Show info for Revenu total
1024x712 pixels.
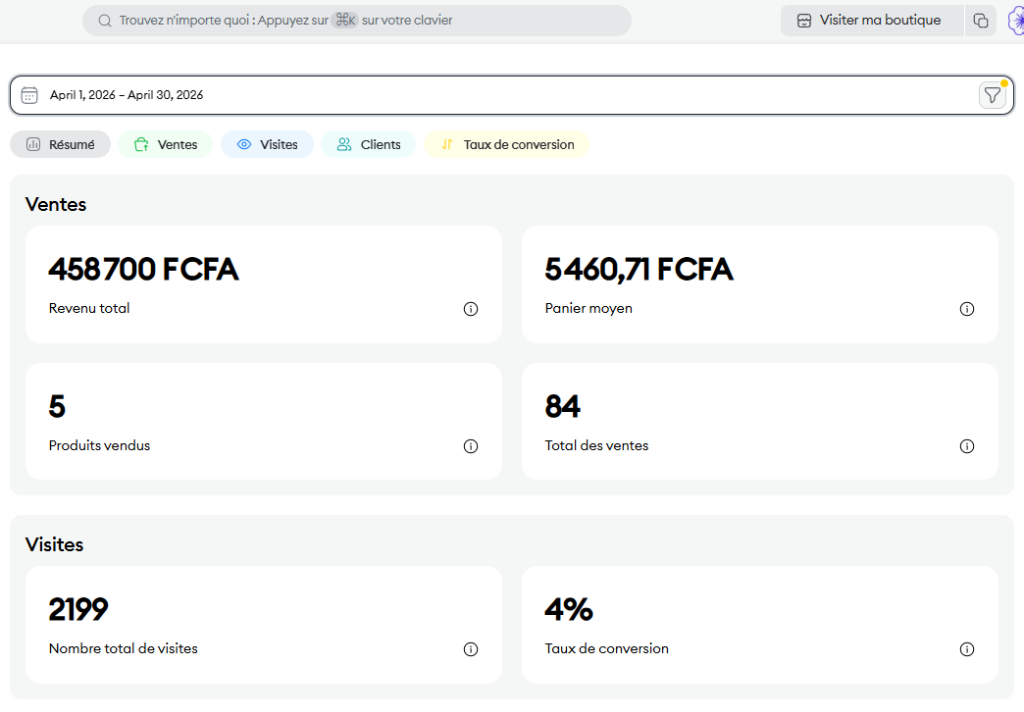pyautogui.click(x=471, y=309)
